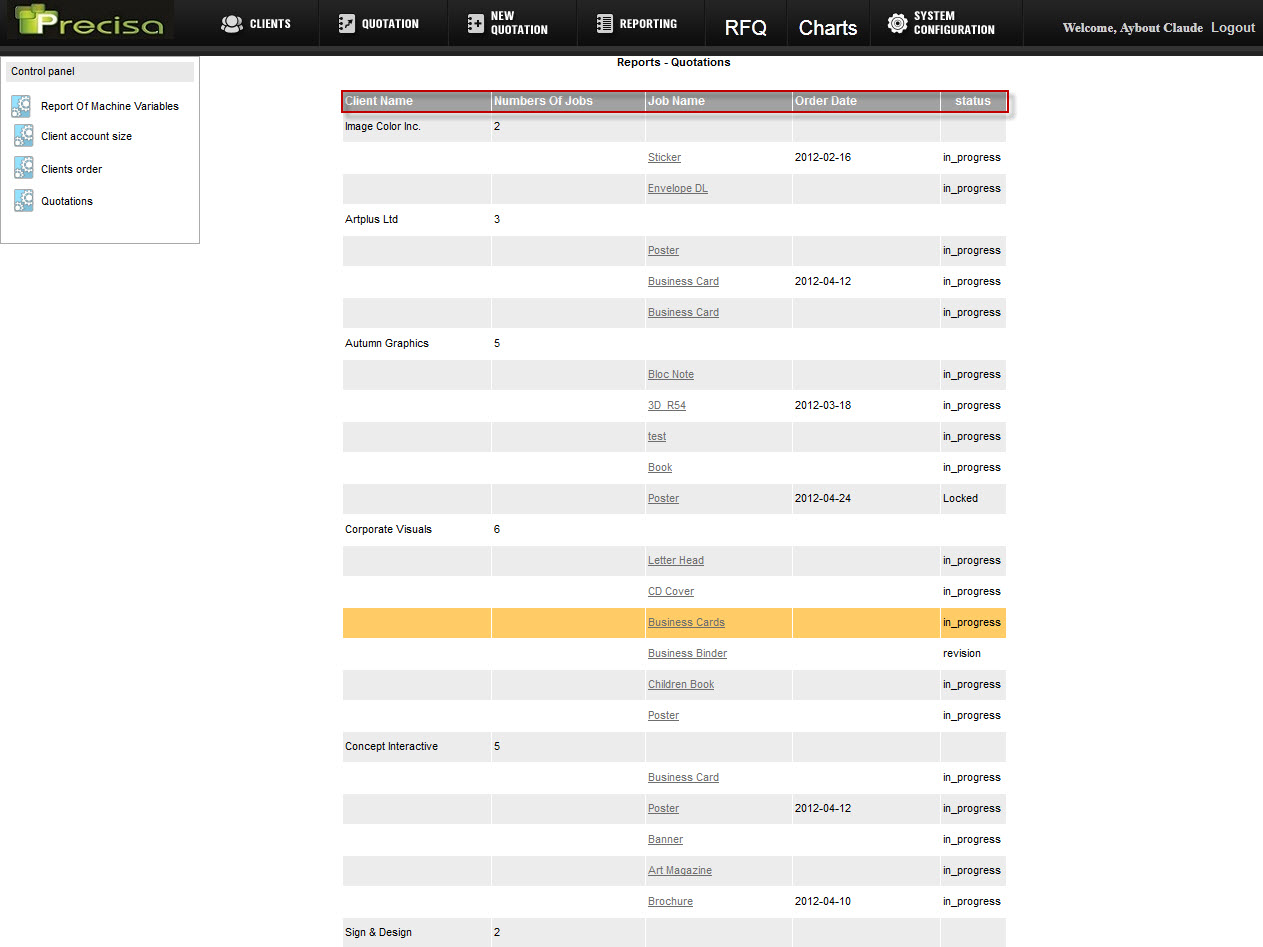The width and height of the screenshot is (1263, 947).
Task: Open the Charts section
Action: 828,28
